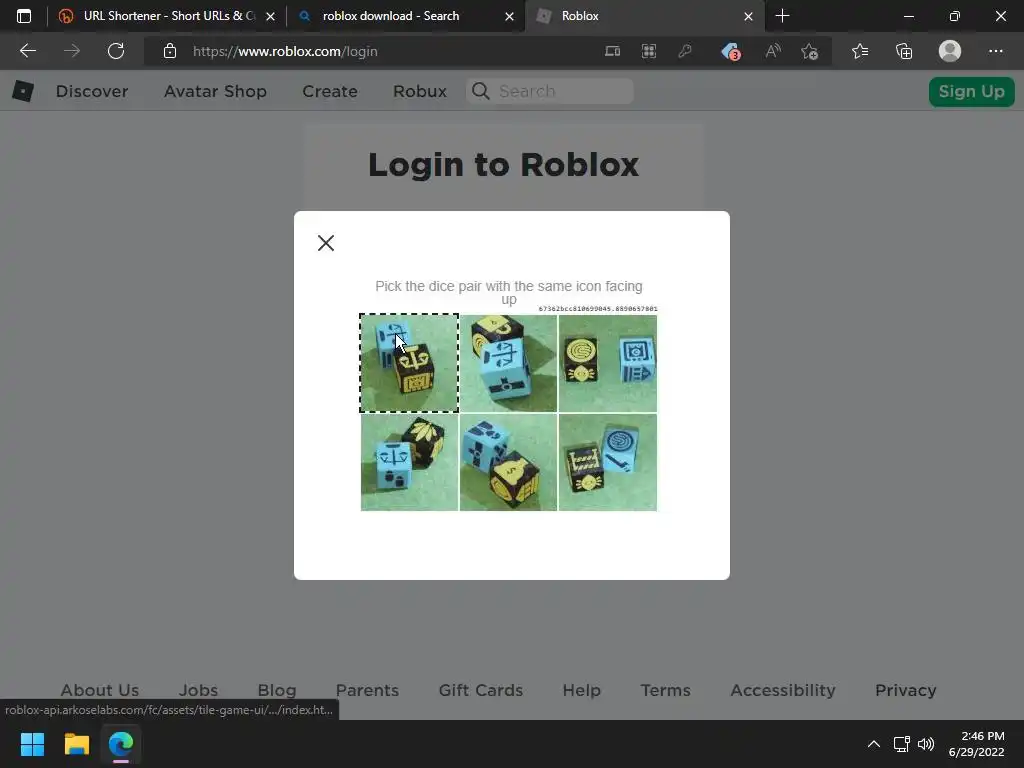
Task: Open Help footer link
Action: [581, 690]
